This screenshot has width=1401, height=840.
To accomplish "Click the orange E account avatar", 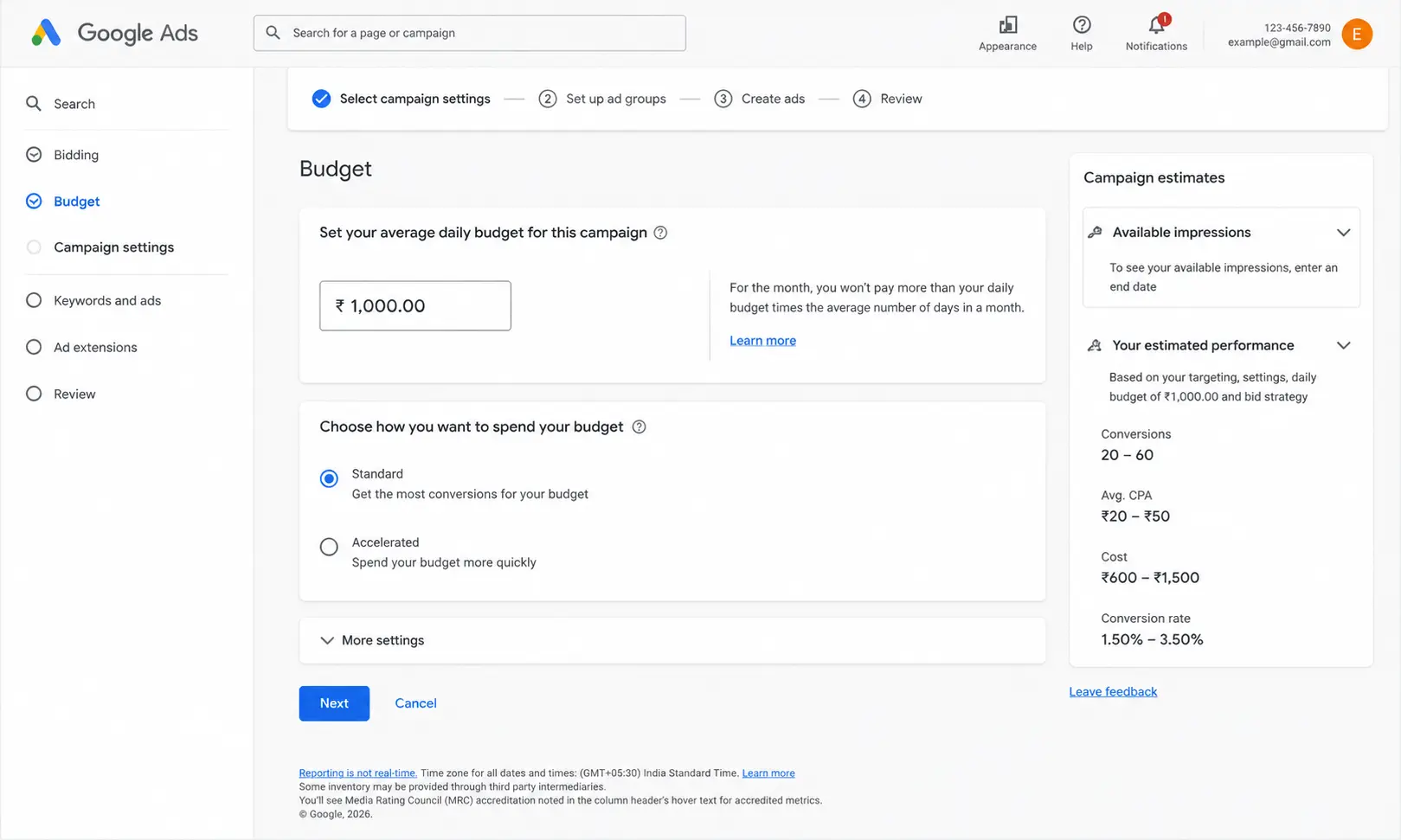I will tap(1356, 34).
